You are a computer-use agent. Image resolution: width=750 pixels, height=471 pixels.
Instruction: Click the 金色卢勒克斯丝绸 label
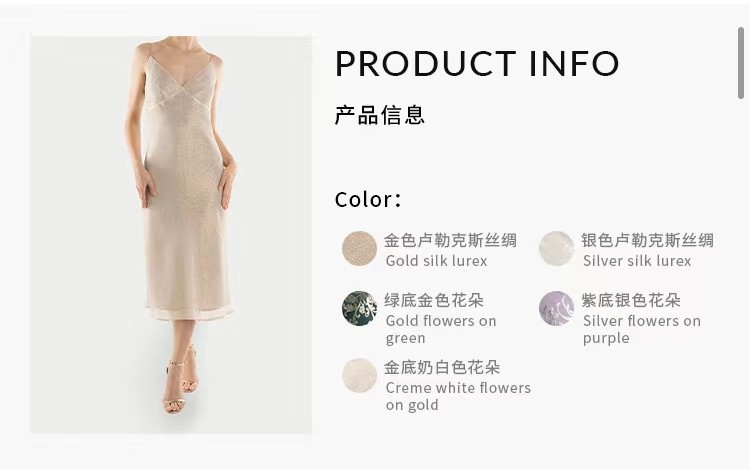451,241
